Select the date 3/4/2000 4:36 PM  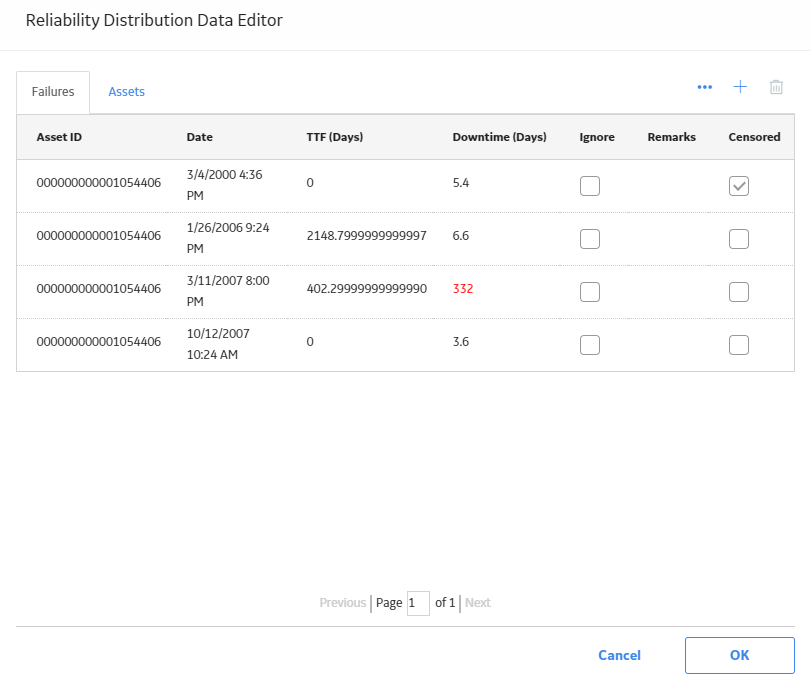click(225, 185)
